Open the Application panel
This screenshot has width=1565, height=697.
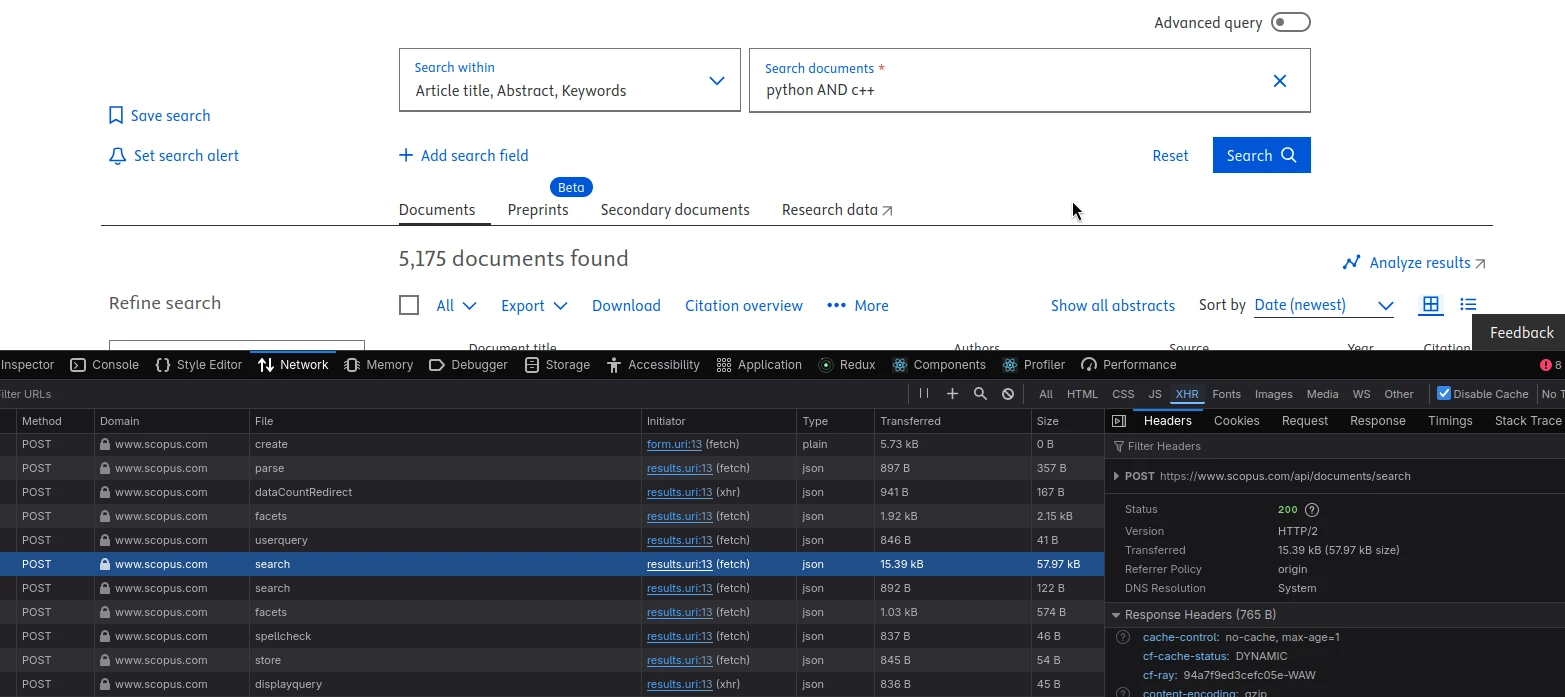coord(759,365)
